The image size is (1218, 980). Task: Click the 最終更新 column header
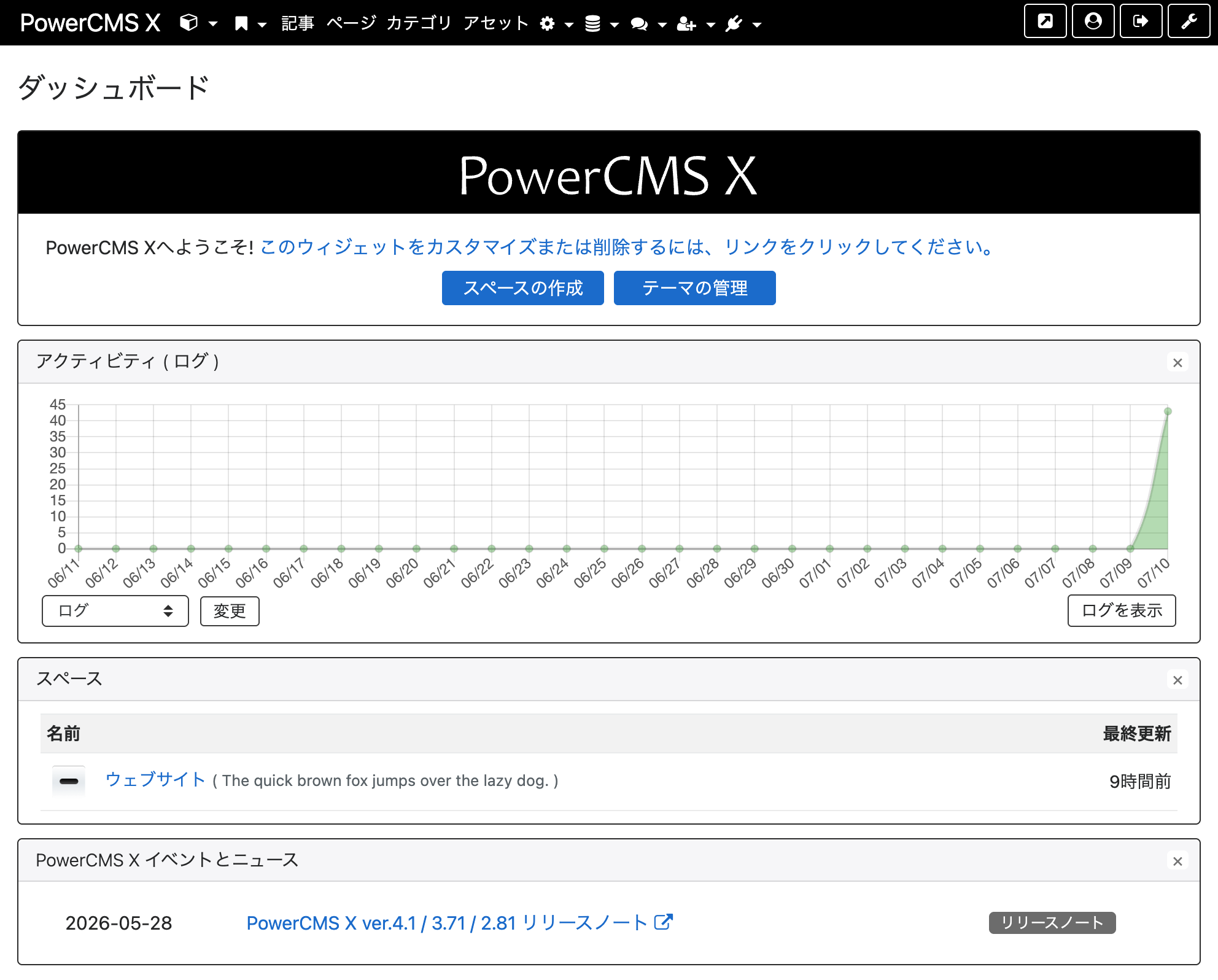coord(1137,733)
